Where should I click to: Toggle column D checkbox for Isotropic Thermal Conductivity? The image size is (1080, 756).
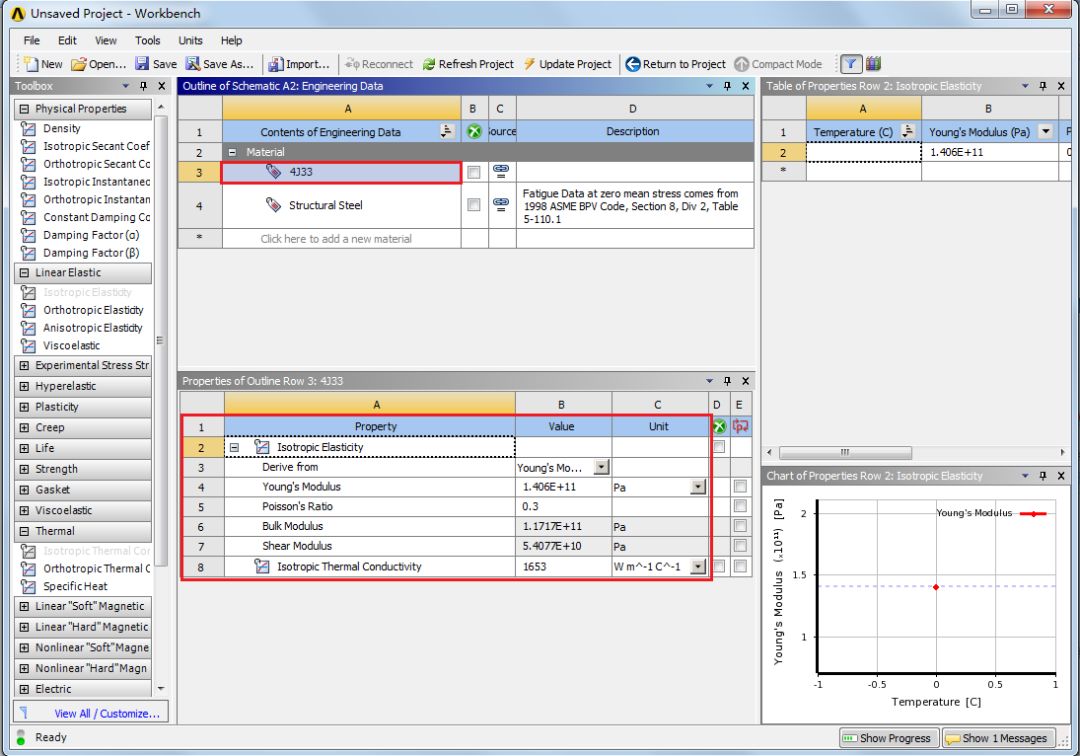718,566
